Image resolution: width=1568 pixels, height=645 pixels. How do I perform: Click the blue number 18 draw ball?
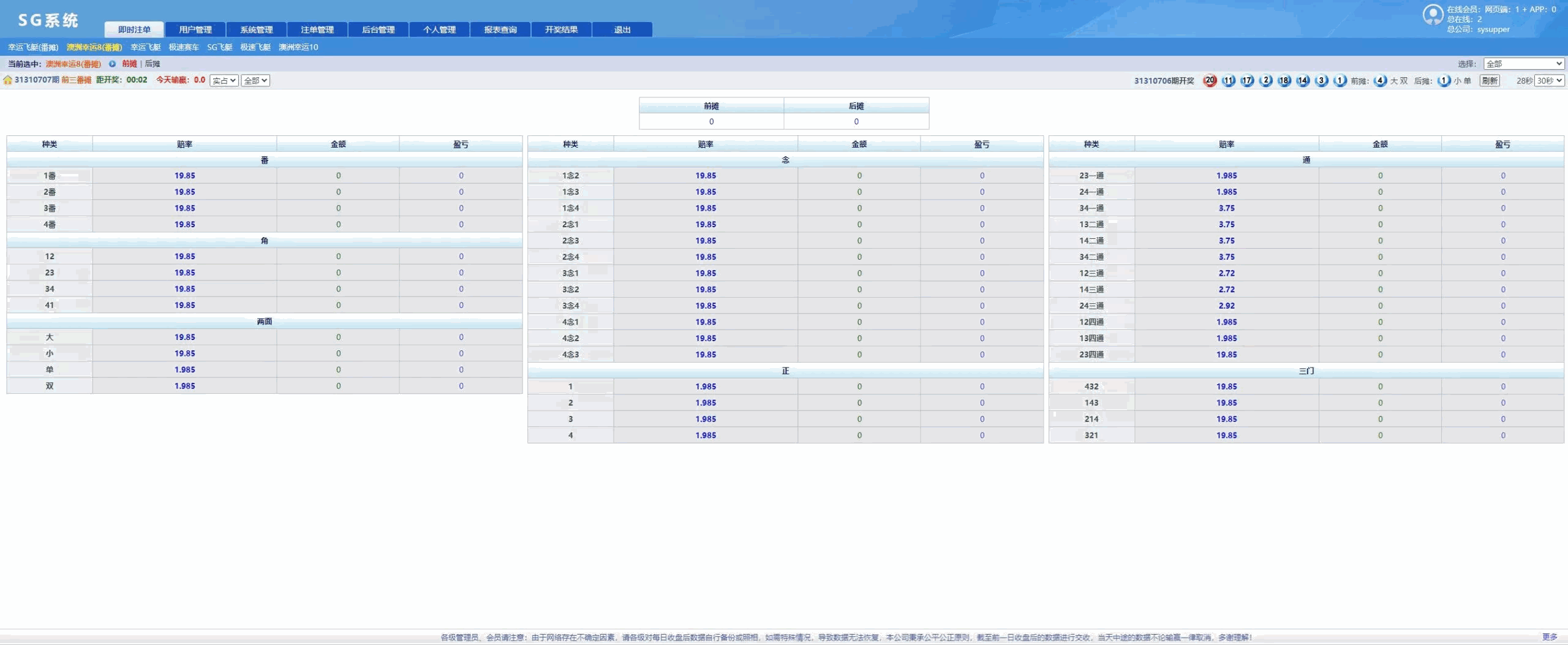(1284, 81)
